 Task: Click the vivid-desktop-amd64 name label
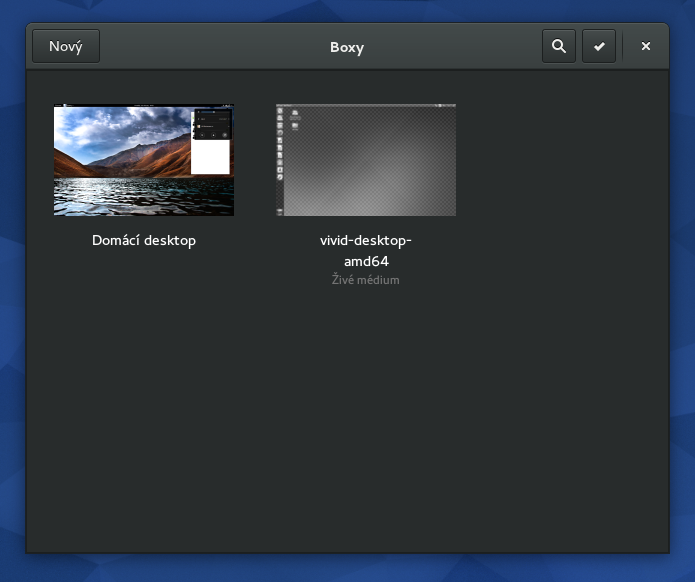click(366, 250)
